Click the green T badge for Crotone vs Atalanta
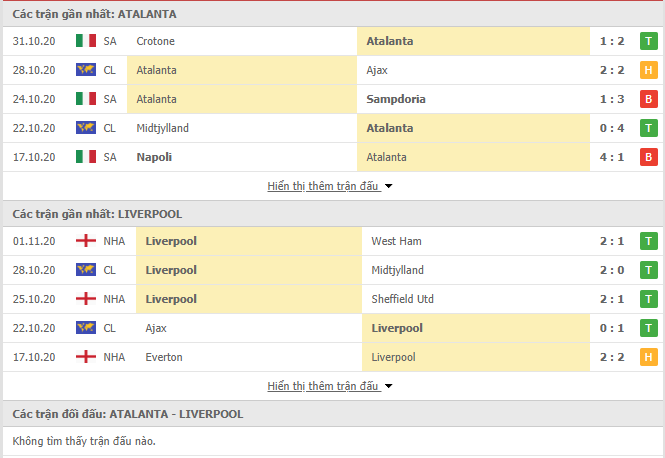665x458 pixels. tap(648, 41)
